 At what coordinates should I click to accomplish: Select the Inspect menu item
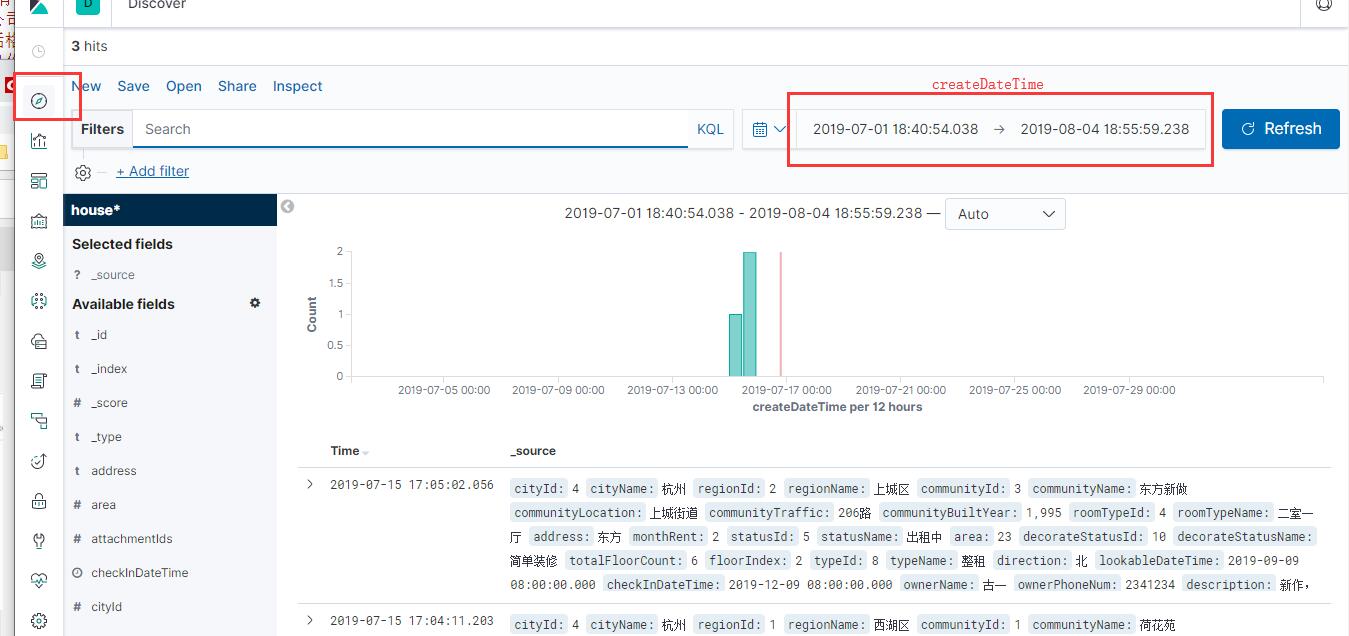[297, 86]
